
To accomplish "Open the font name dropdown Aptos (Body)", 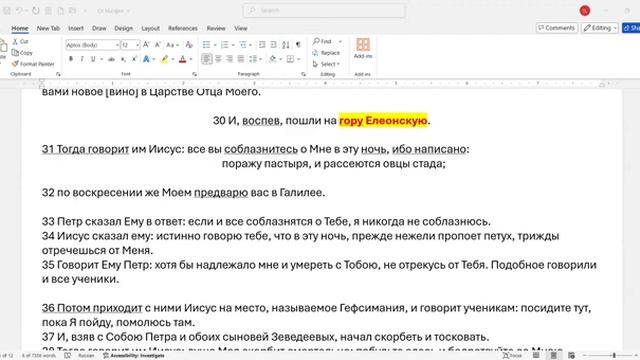I will tap(117, 44).
